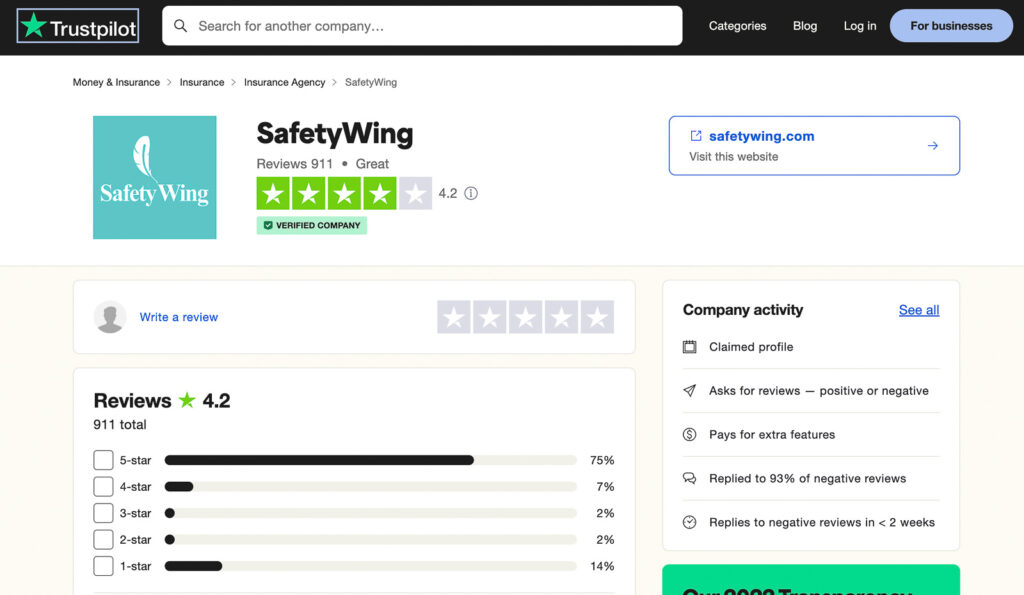The width and height of the screenshot is (1024, 595).
Task: Open the TrustScore info icon next to 4.2
Action: 471,193
